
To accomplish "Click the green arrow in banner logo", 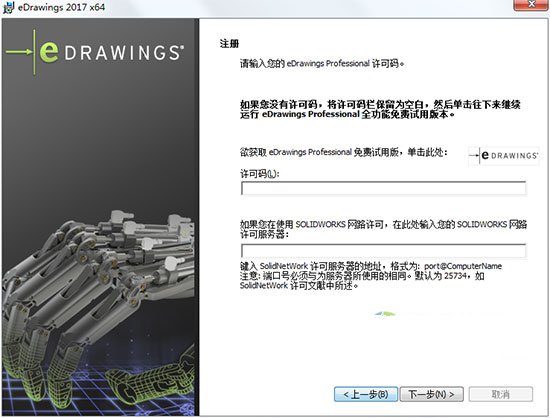I will tap(19, 52).
